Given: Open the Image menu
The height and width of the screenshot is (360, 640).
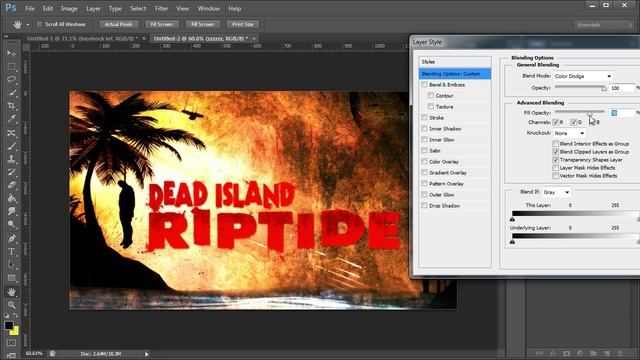Looking at the screenshot, I should coord(69,8).
